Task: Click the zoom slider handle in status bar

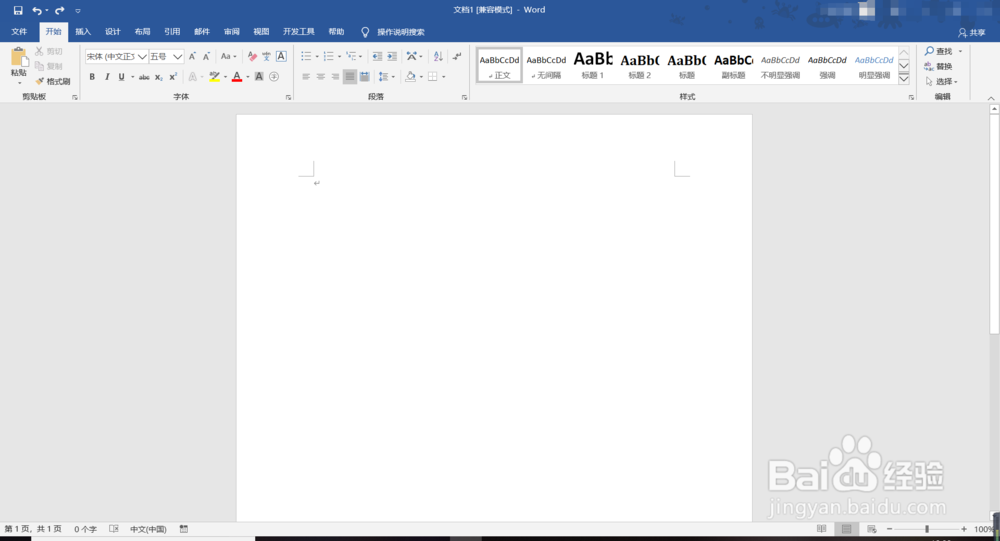Action: coord(927,529)
